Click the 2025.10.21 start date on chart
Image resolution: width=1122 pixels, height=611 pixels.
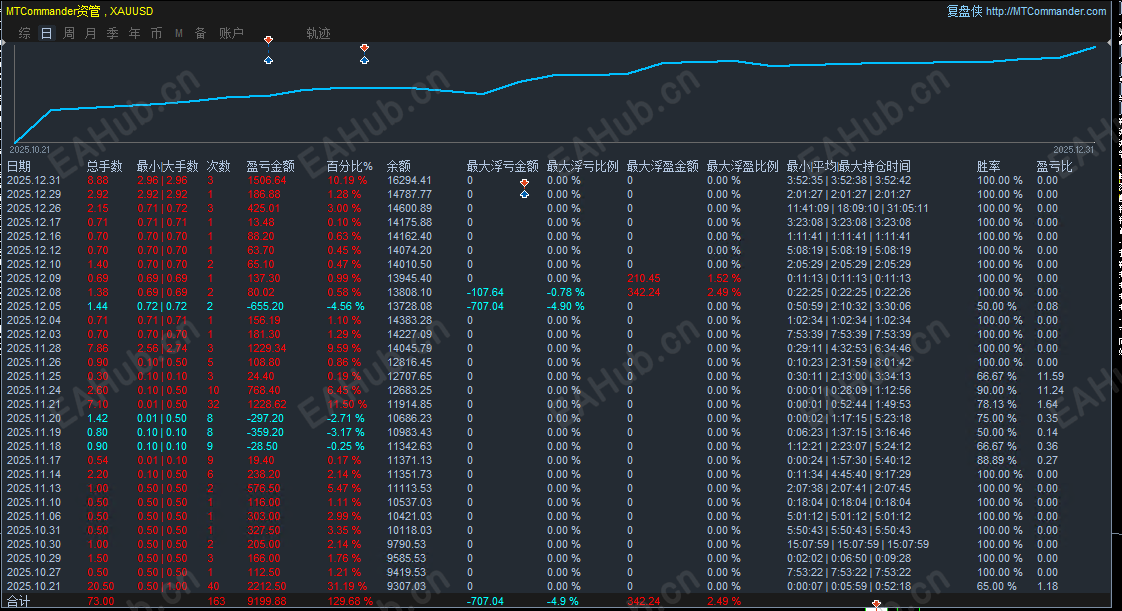[30, 150]
